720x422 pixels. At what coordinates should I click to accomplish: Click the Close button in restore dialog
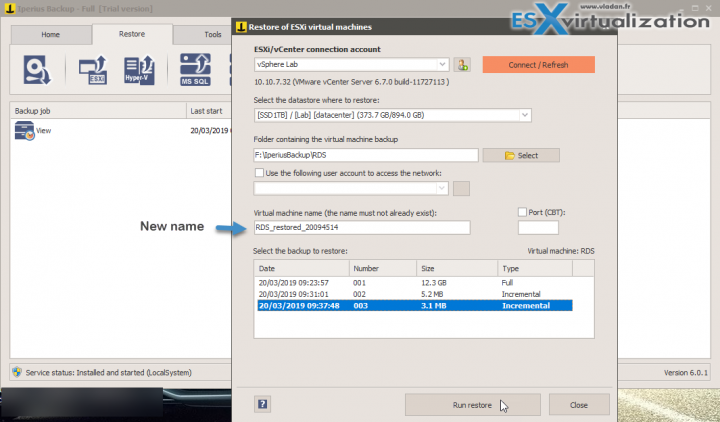(x=579, y=405)
